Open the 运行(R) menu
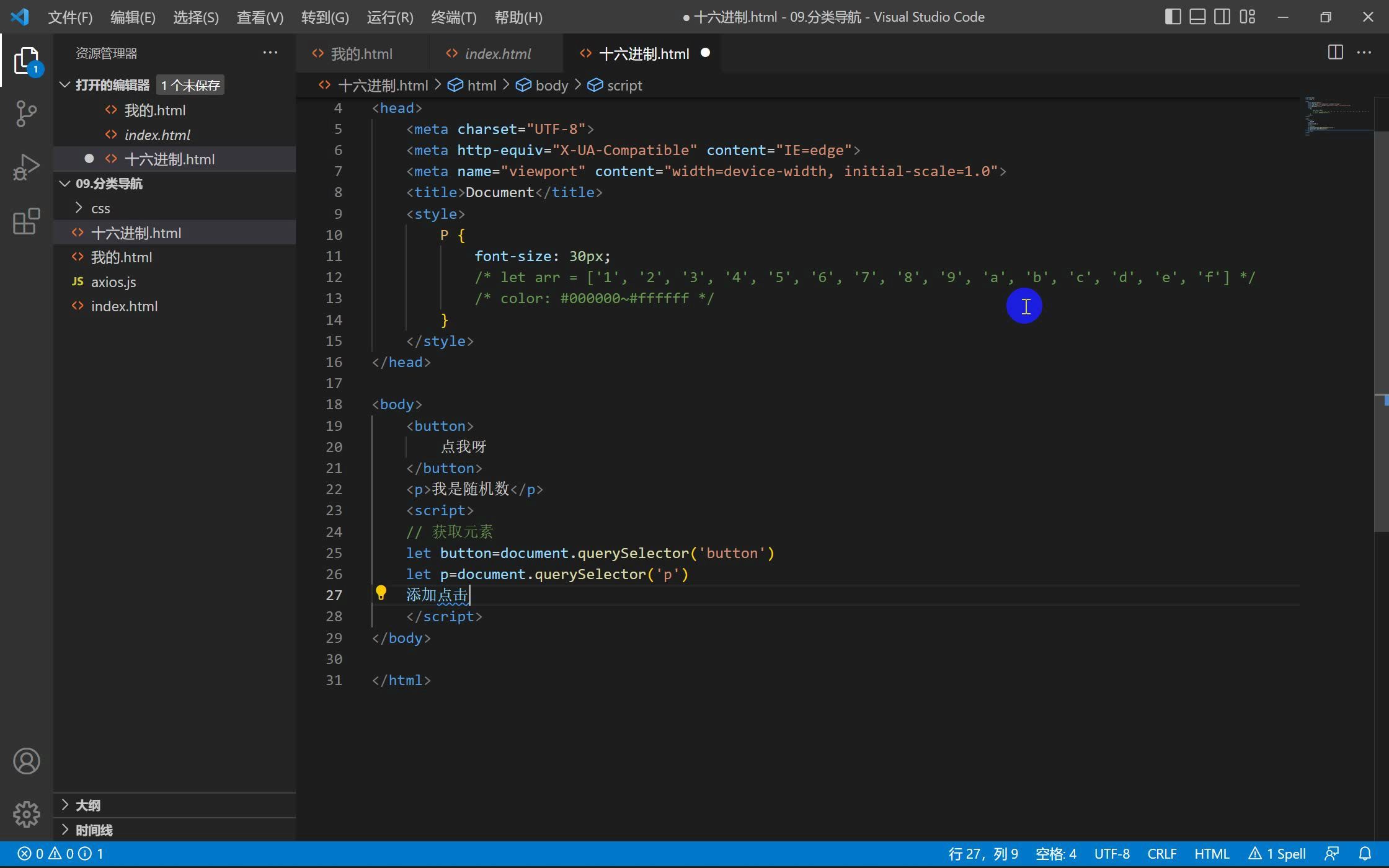This screenshot has width=1389, height=868. click(390, 17)
